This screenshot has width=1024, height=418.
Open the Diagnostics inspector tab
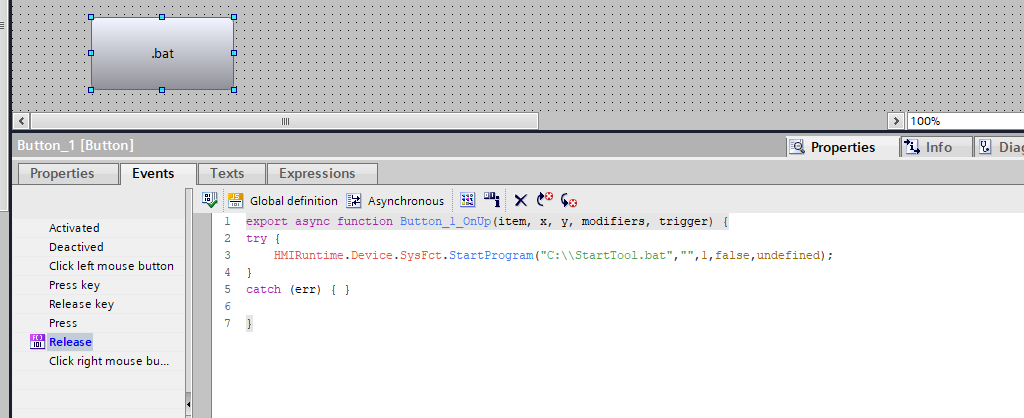(x=999, y=147)
